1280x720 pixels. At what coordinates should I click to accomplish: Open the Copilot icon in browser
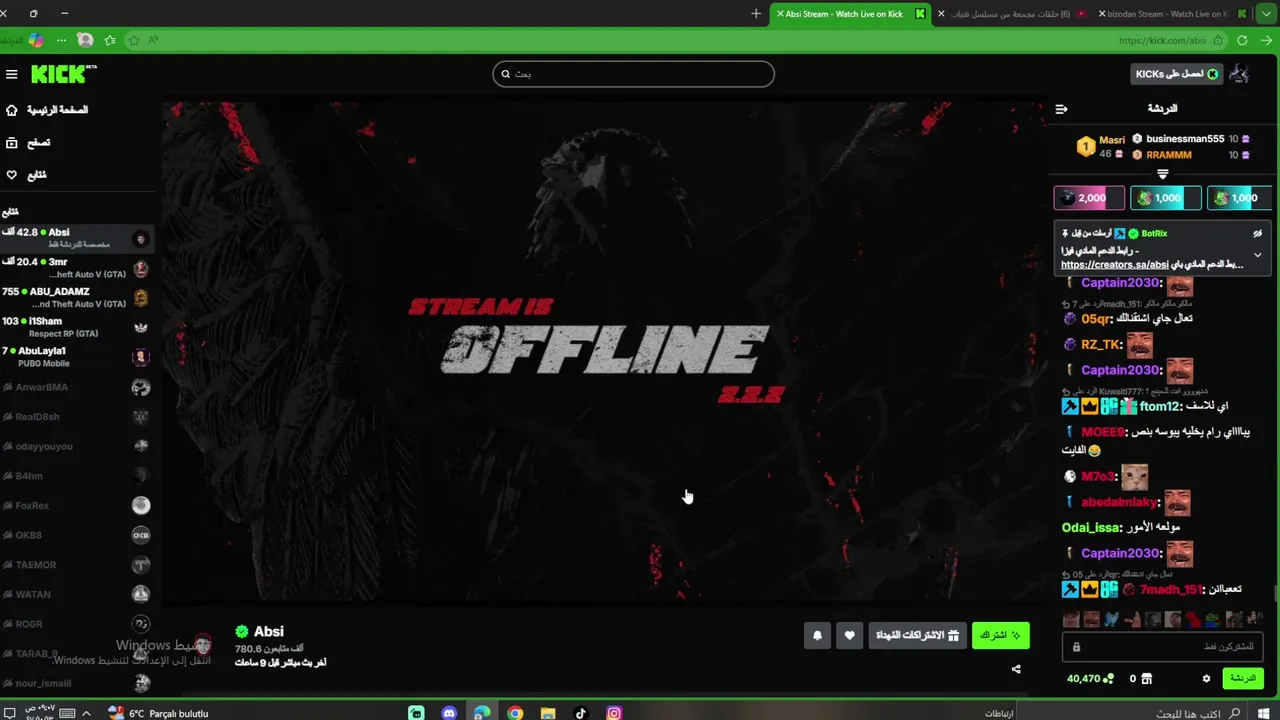(36, 41)
